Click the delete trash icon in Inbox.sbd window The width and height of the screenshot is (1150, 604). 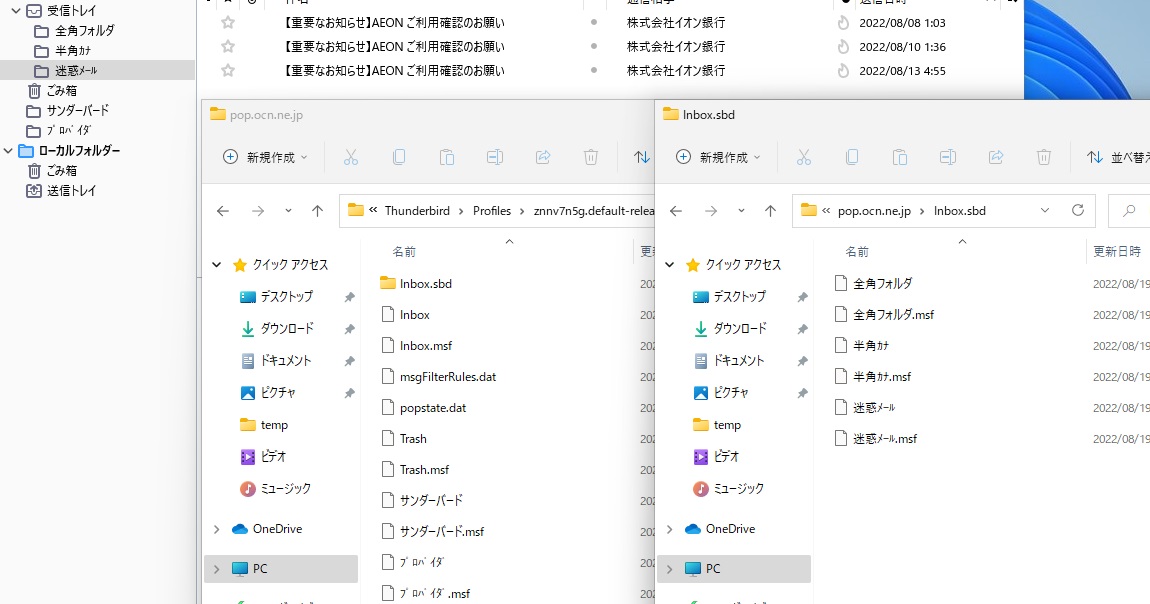click(1044, 157)
